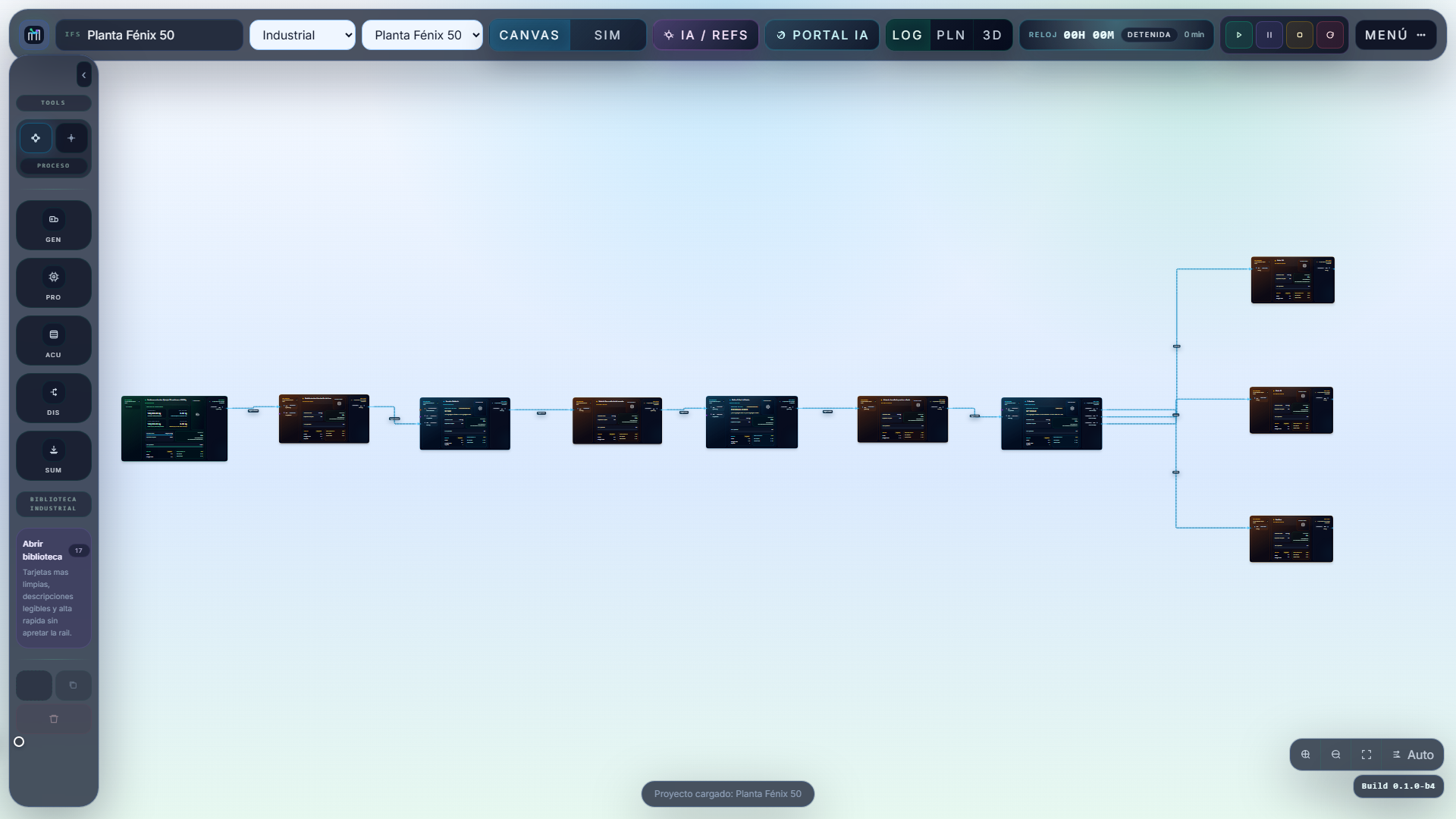This screenshot has height=819, width=1456.
Task: Click the trash delete icon
Action: (53, 719)
